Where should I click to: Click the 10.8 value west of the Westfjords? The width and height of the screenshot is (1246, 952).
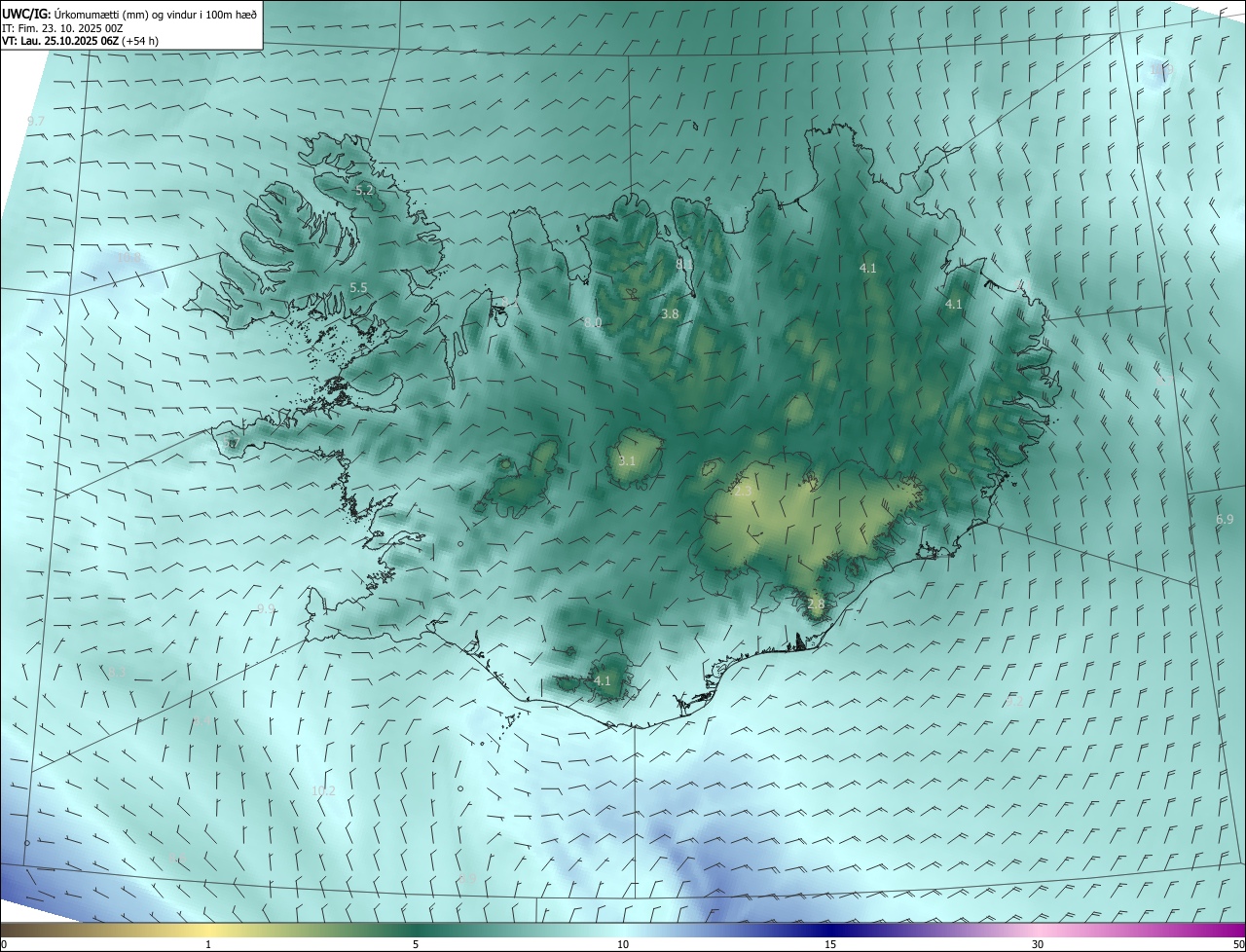coord(128,258)
